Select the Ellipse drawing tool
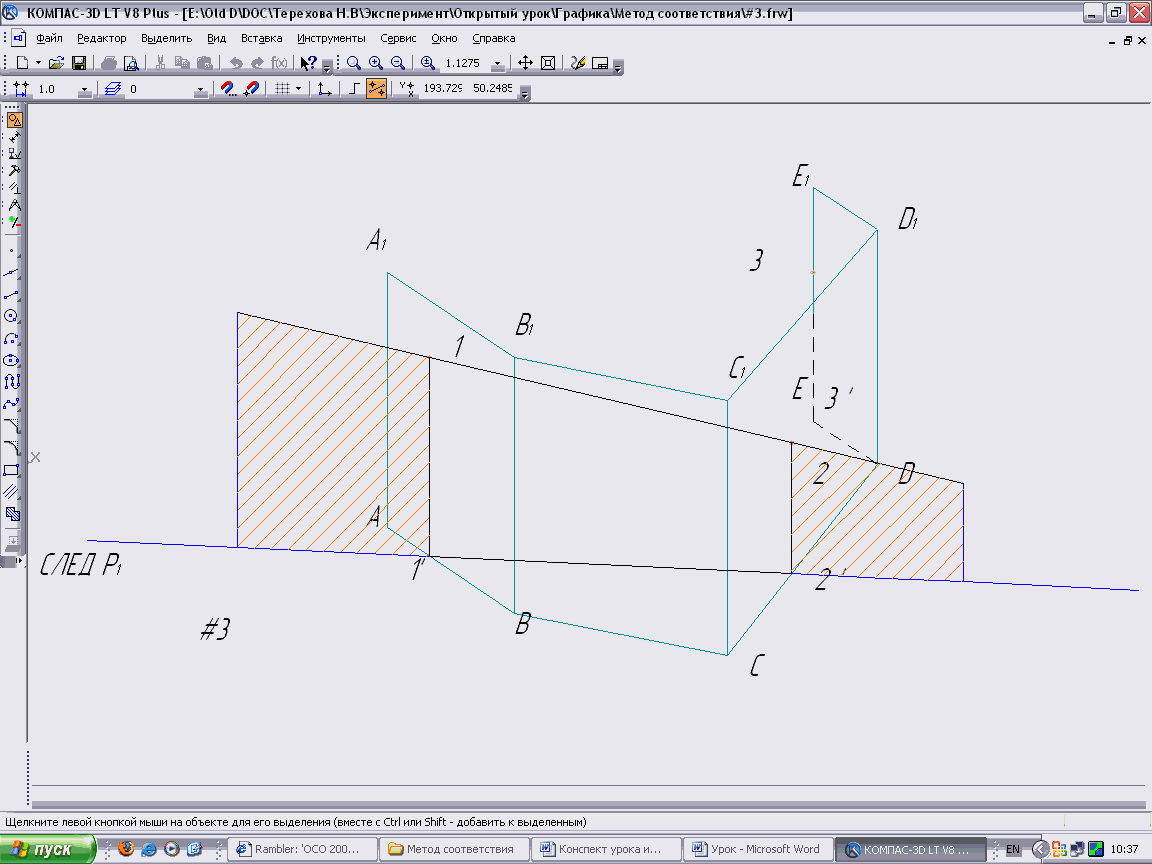This screenshot has width=1152, height=864. pyautogui.click(x=13, y=359)
